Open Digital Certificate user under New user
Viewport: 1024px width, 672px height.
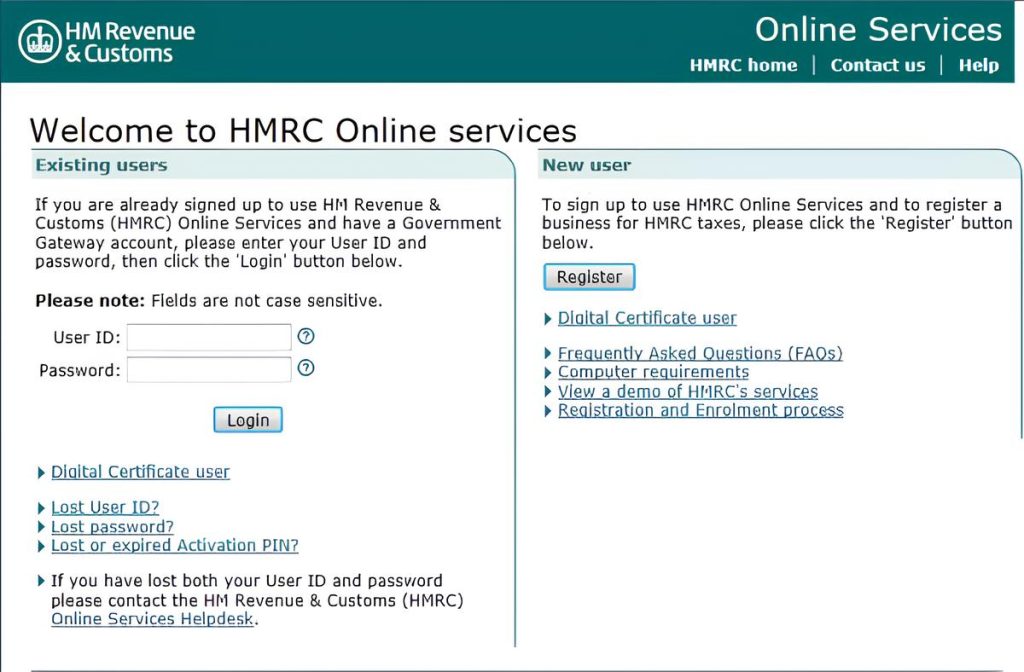pyautogui.click(x=647, y=318)
